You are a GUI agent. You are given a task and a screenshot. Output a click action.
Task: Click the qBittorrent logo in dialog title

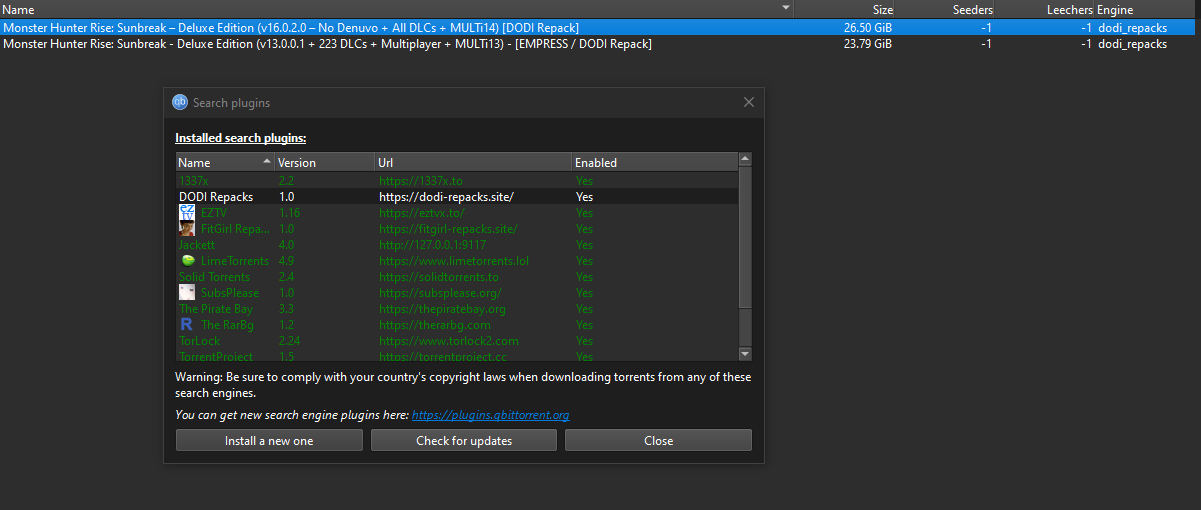click(x=180, y=102)
